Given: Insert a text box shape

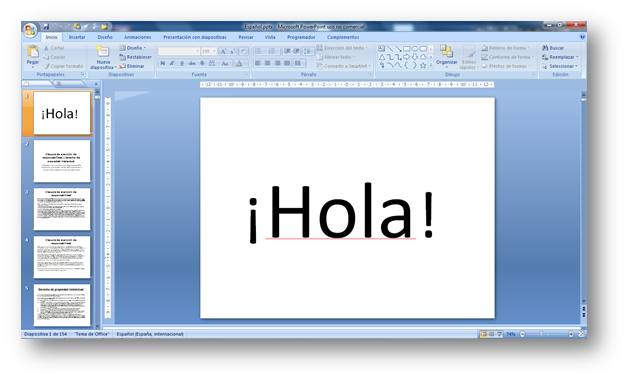Looking at the screenshot, I should [x=381, y=49].
